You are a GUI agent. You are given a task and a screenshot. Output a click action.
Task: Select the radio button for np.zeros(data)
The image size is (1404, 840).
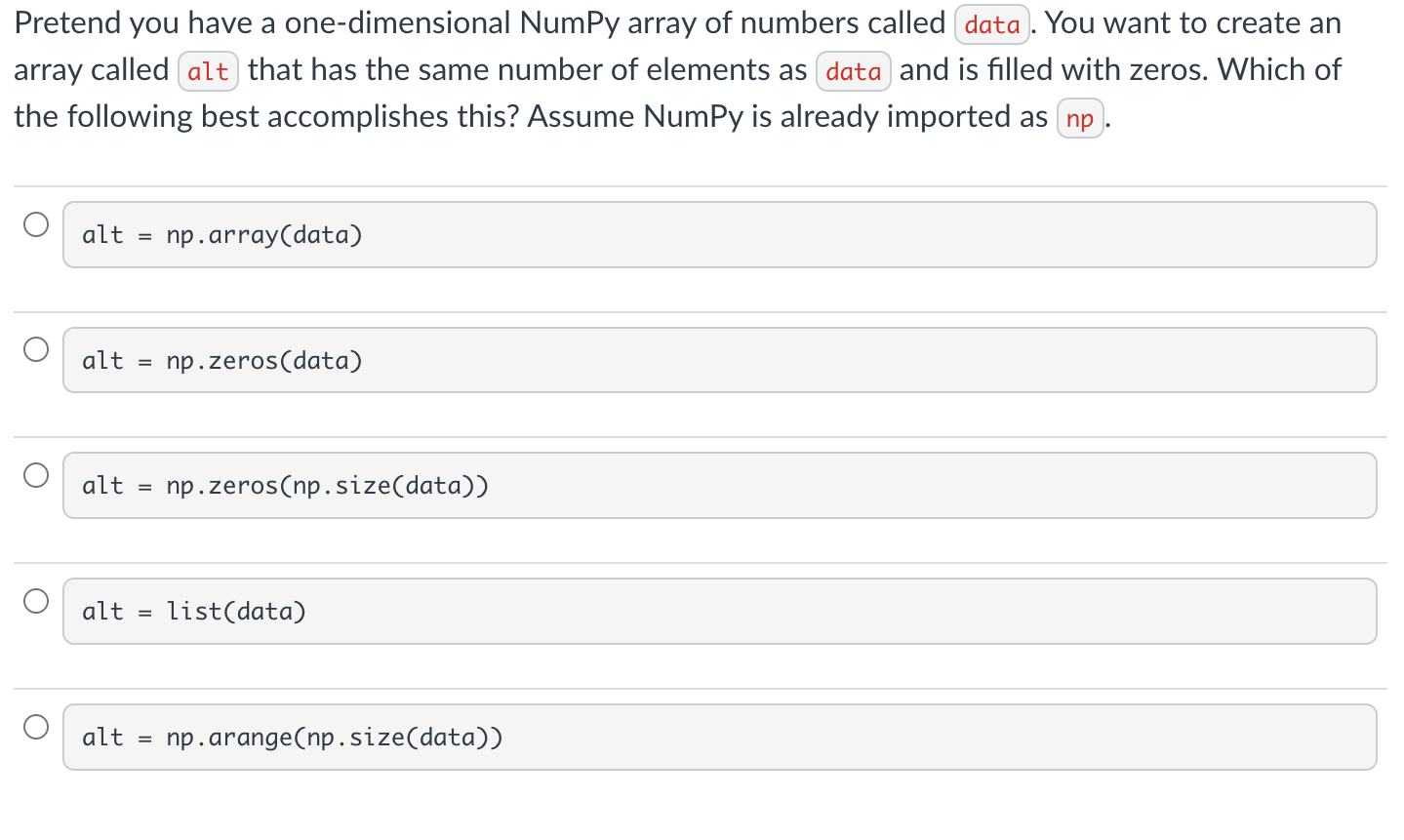36,349
